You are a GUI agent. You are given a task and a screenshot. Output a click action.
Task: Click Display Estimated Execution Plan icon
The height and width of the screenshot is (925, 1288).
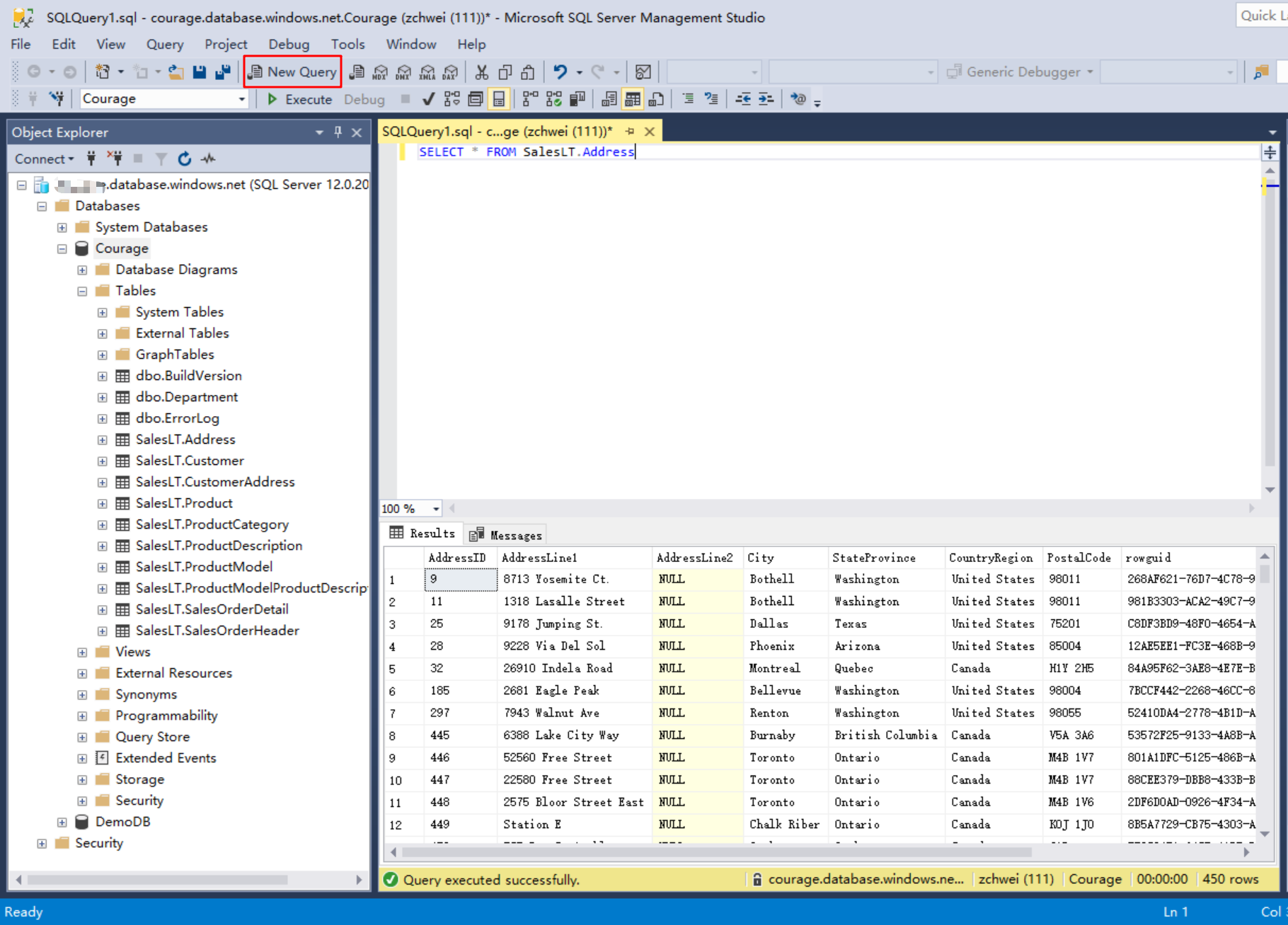click(452, 99)
